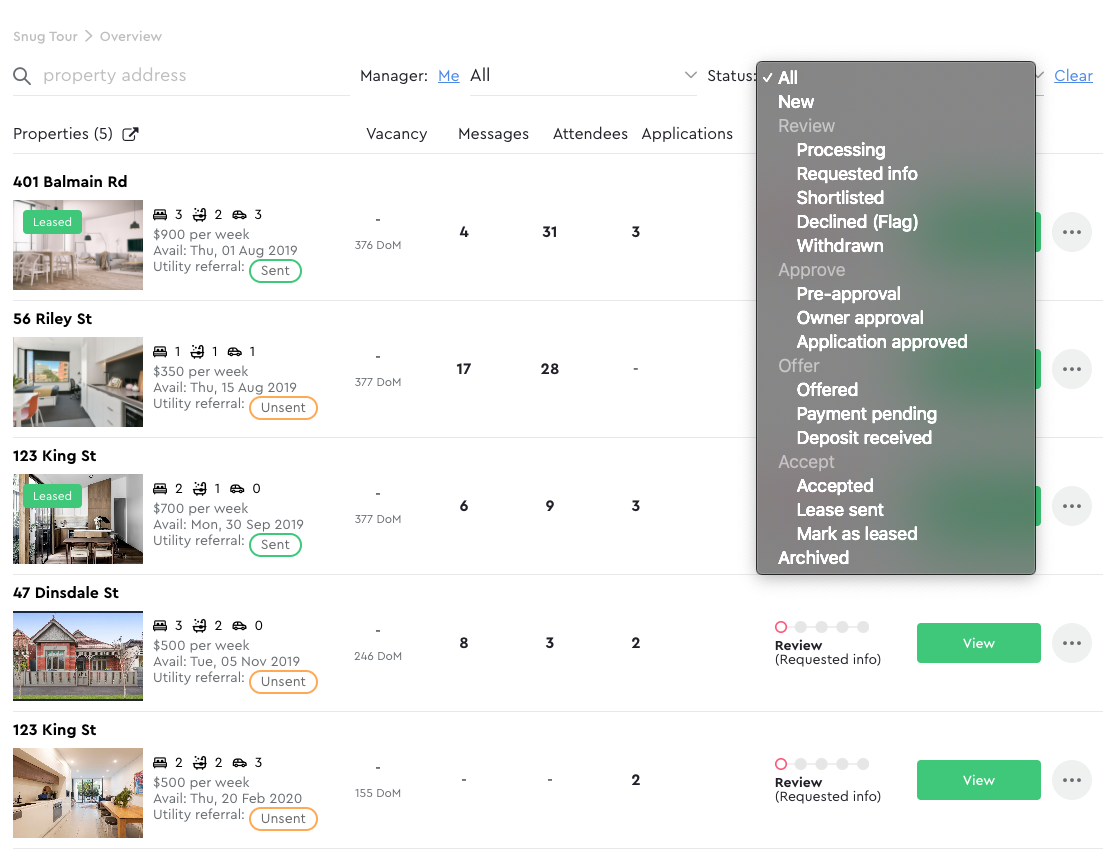
Task: Click the ellipsis menu beside the bottom View button
Action: coord(1071,780)
